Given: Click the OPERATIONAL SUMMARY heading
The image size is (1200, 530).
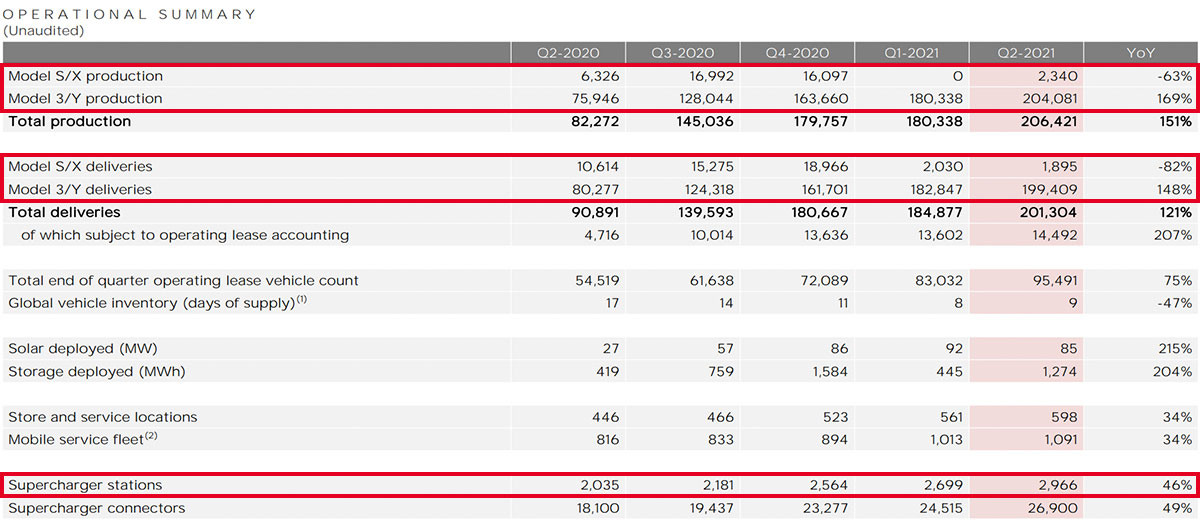Looking at the screenshot, I should point(129,15).
